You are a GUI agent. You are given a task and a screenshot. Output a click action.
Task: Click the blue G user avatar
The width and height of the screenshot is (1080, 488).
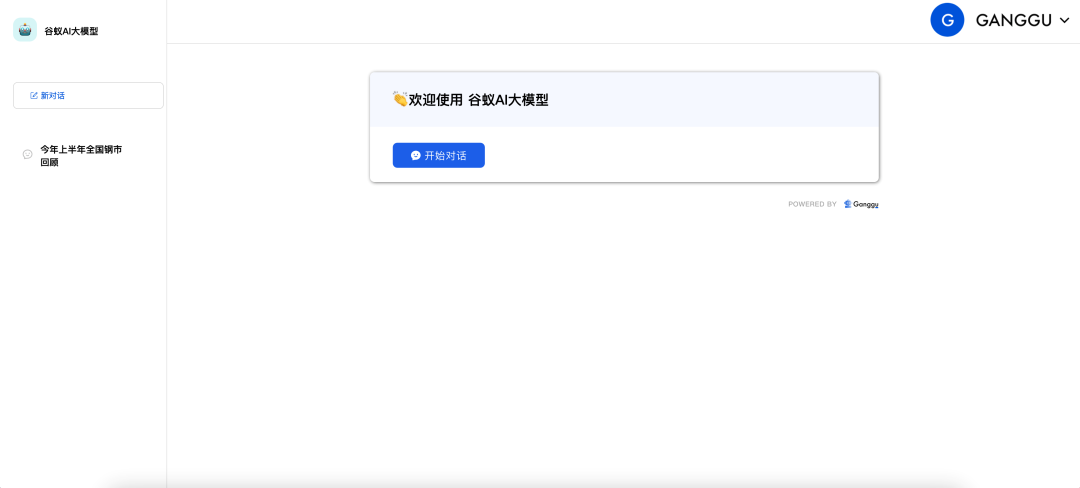coord(946,20)
